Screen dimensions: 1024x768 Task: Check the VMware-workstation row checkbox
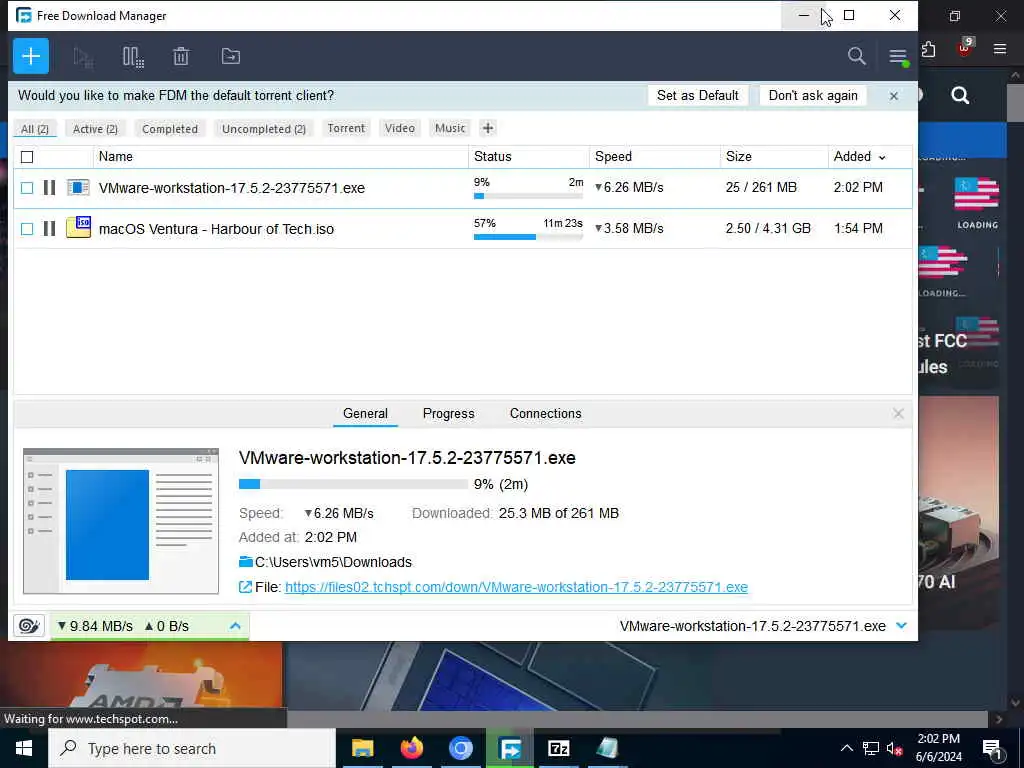[27, 188]
